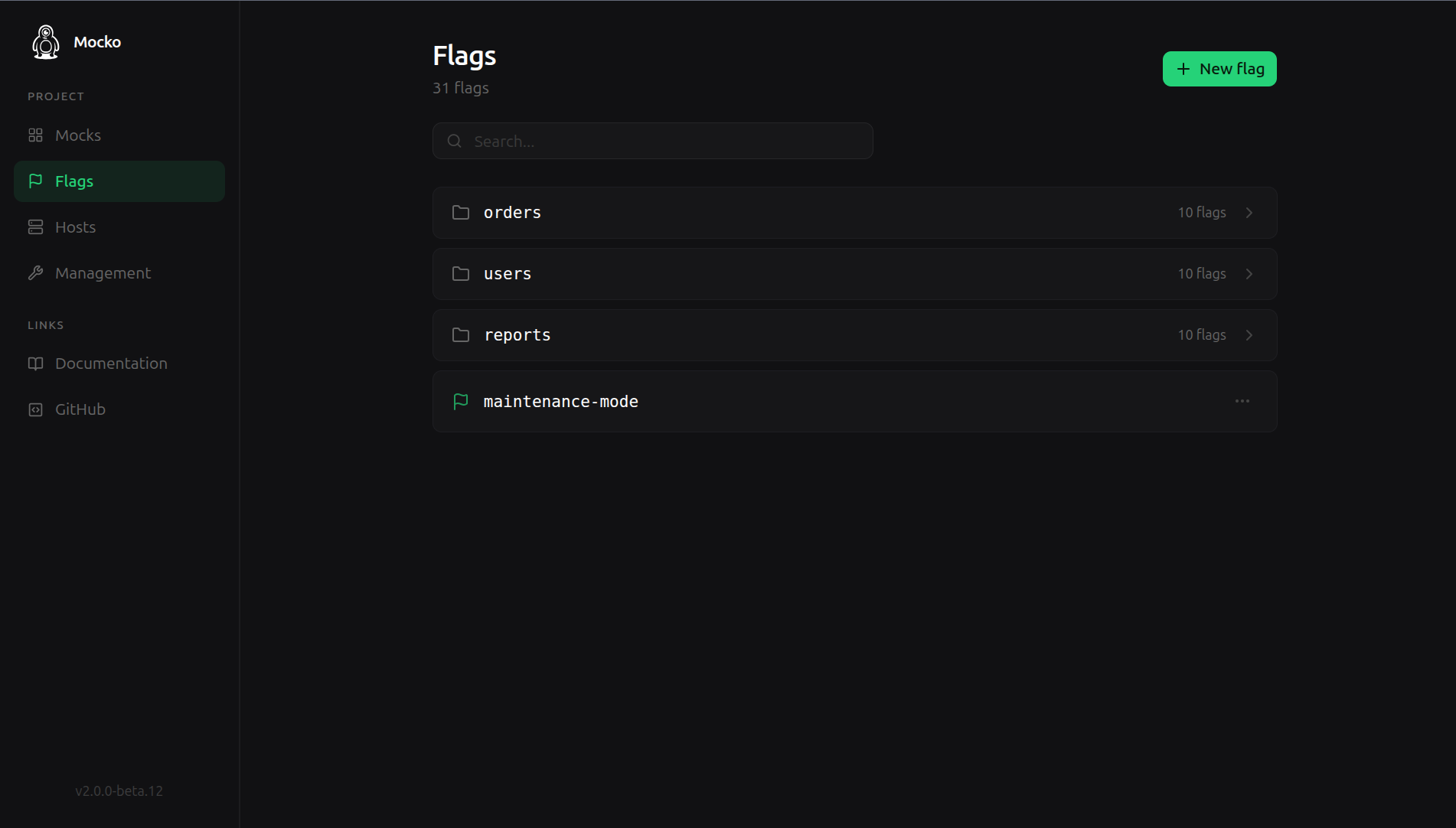Click the 10 flags count on reports

[x=1202, y=335]
